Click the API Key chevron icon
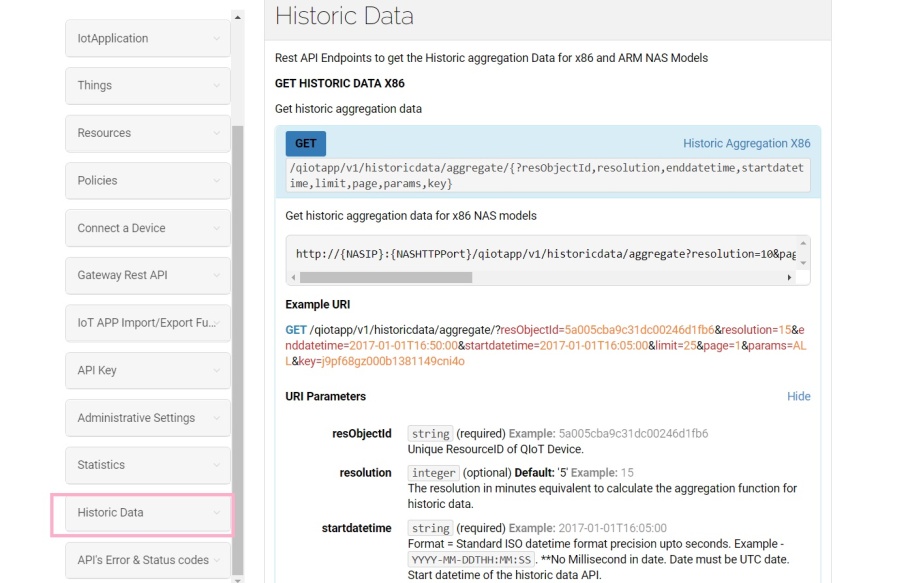The width and height of the screenshot is (908, 583). coord(216,371)
